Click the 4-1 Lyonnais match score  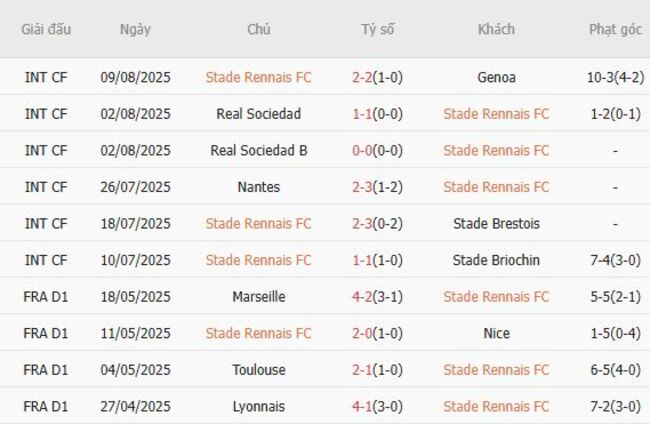tap(363, 406)
